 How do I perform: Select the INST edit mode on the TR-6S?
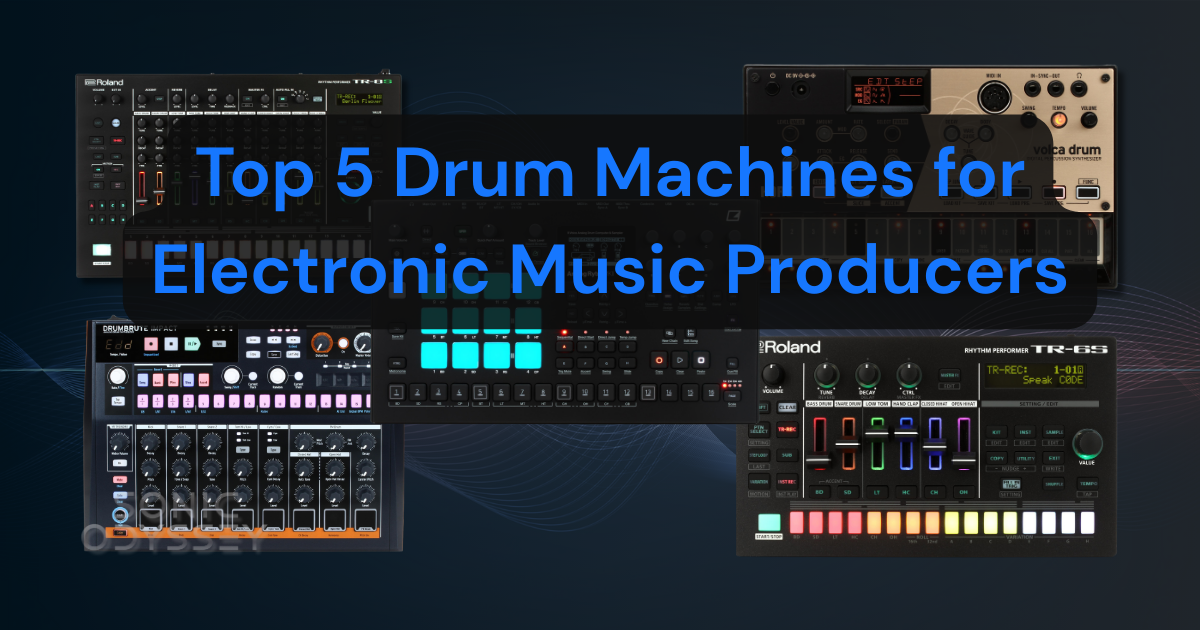1024,432
